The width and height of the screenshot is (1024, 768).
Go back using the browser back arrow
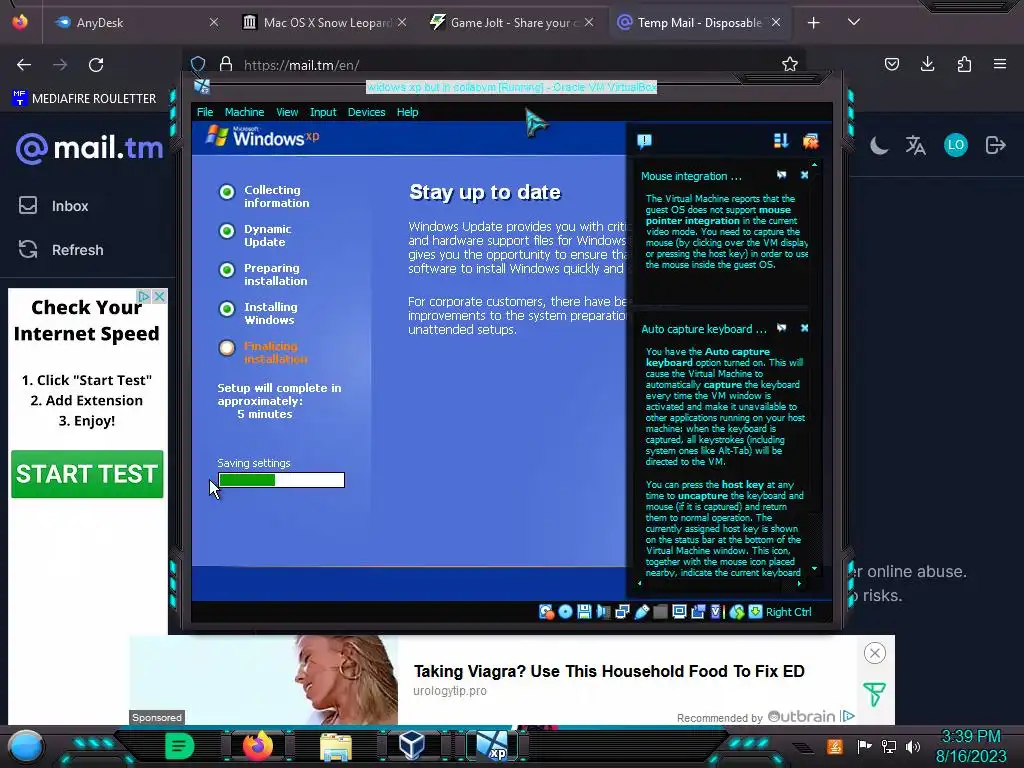[24, 65]
